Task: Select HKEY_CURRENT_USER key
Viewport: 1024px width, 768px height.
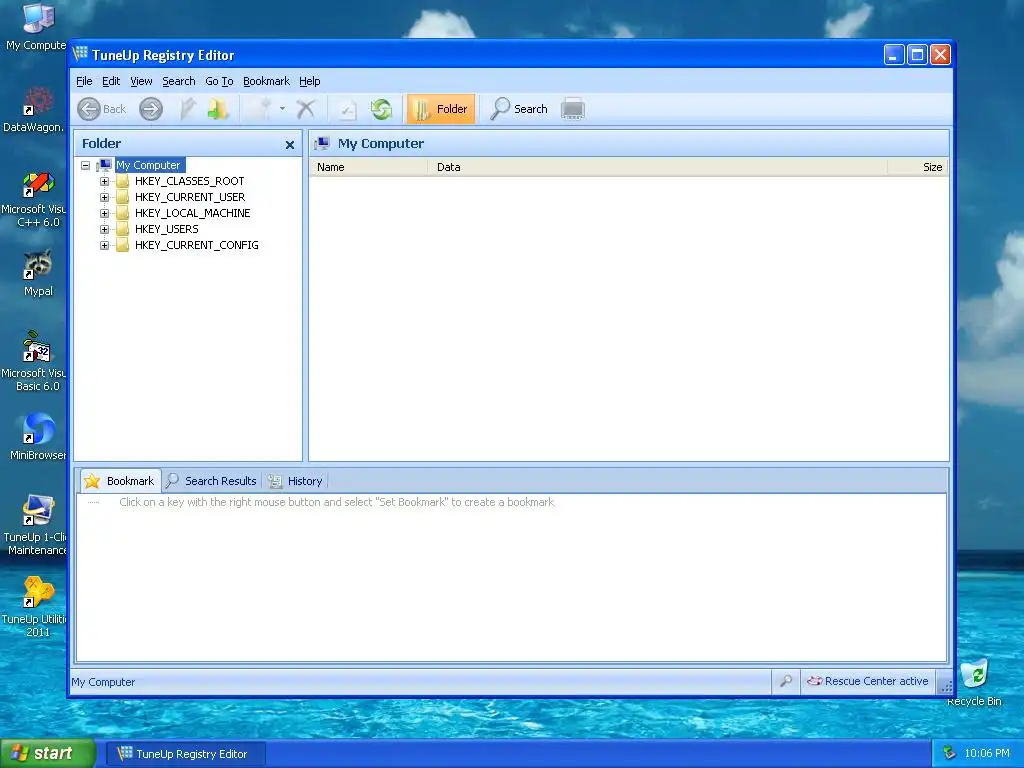Action: [x=190, y=197]
